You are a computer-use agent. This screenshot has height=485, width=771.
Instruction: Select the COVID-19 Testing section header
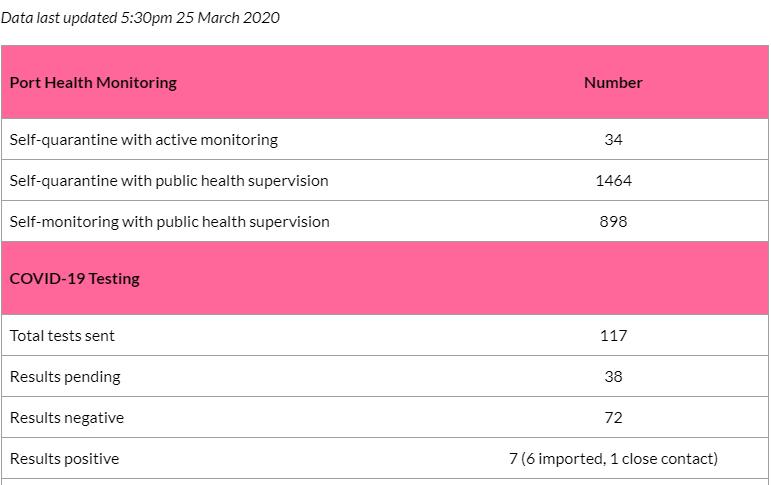(x=75, y=278)
